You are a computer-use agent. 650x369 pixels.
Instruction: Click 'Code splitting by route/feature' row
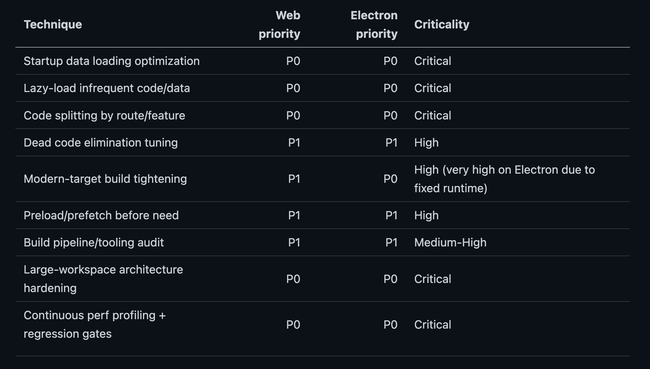coord(323,115)
